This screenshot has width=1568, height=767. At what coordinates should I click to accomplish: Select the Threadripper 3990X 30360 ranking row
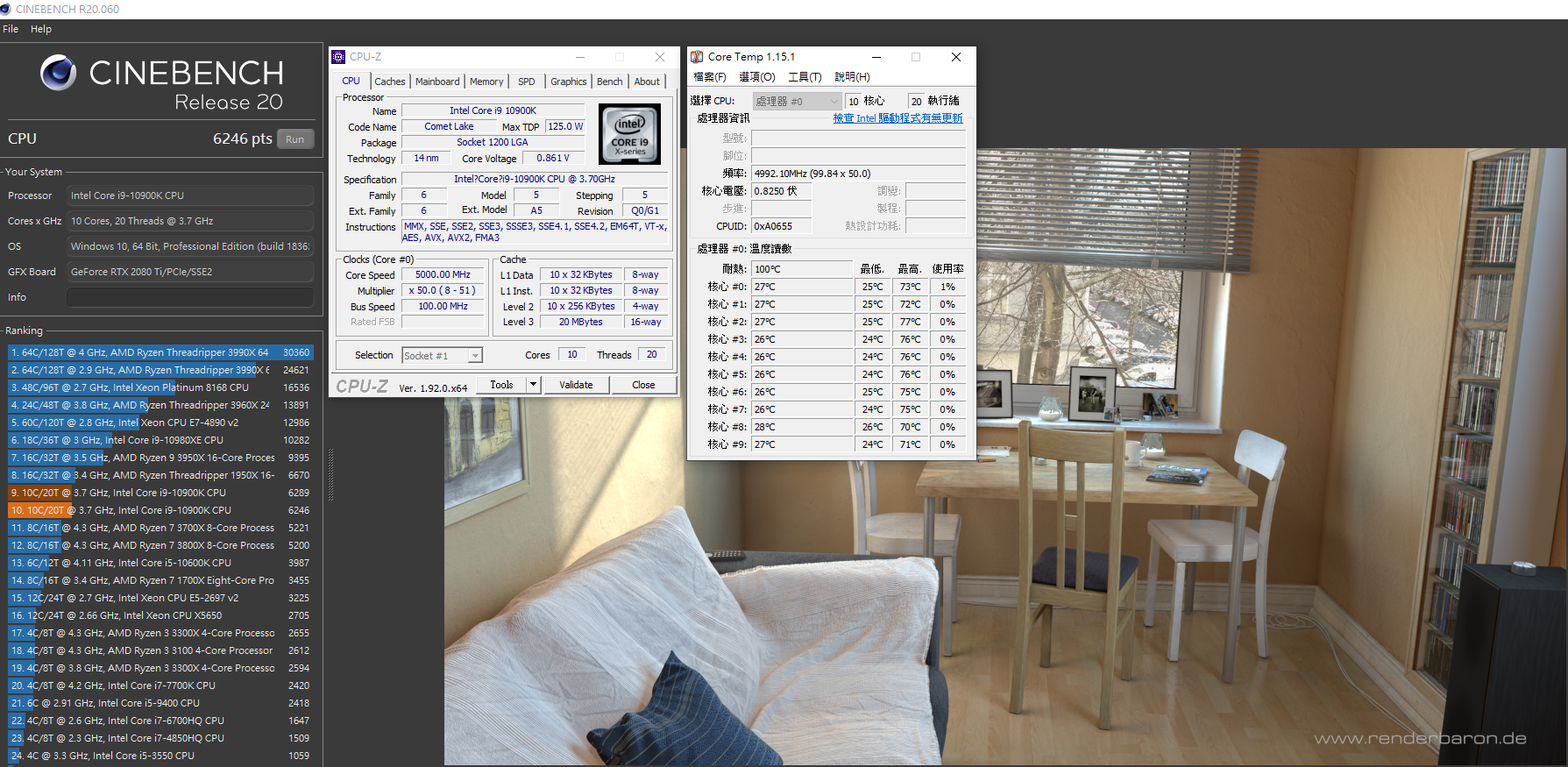(160, 352)
